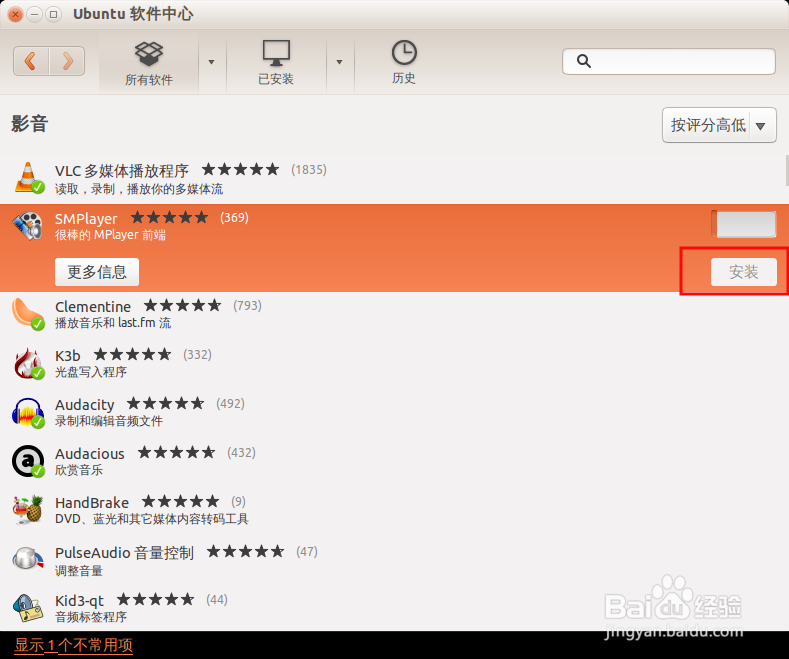Click the More Info (更多信息) button for SMPlayer
This screenshot has height=659, width=789.
coord(97,272)
